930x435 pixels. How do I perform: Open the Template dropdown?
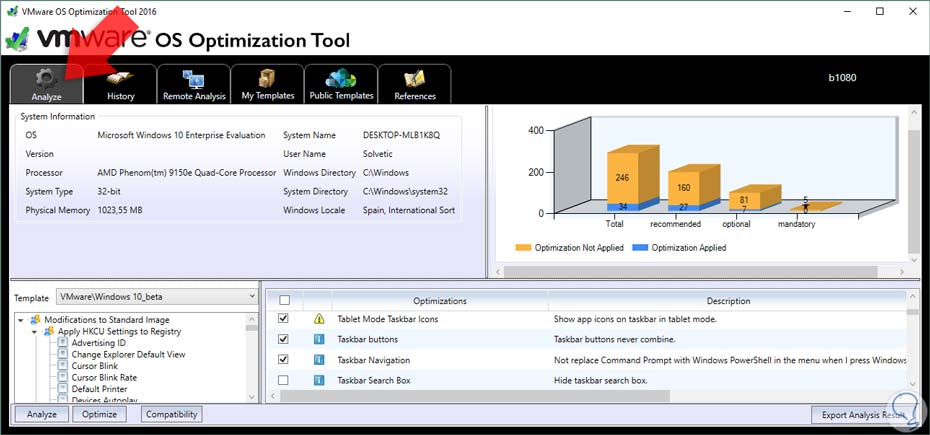[x=157, y=297]
